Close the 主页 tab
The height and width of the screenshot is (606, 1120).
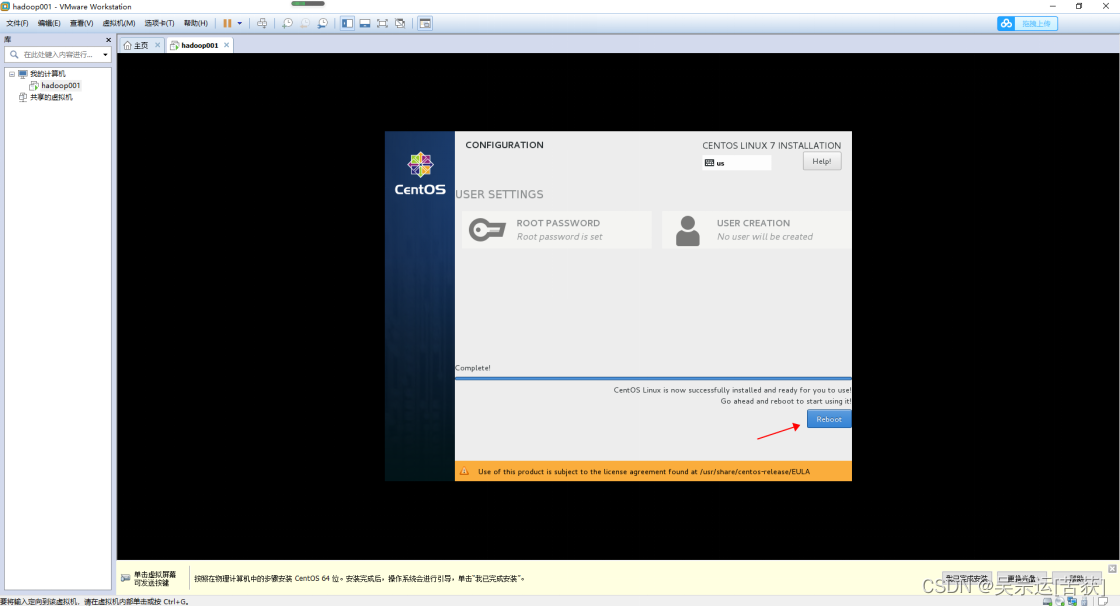158,45
